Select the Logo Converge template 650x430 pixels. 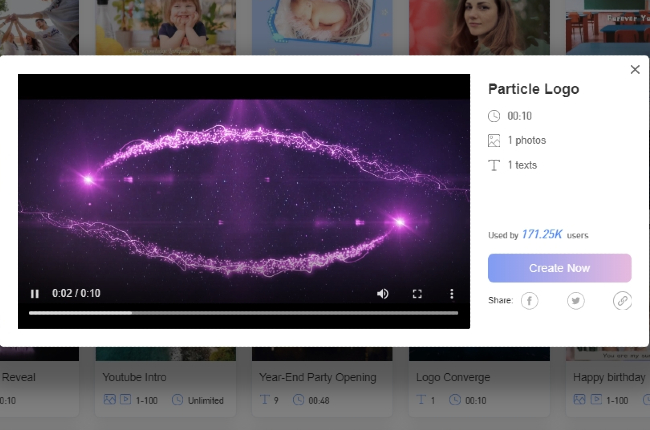coord(450,377)
